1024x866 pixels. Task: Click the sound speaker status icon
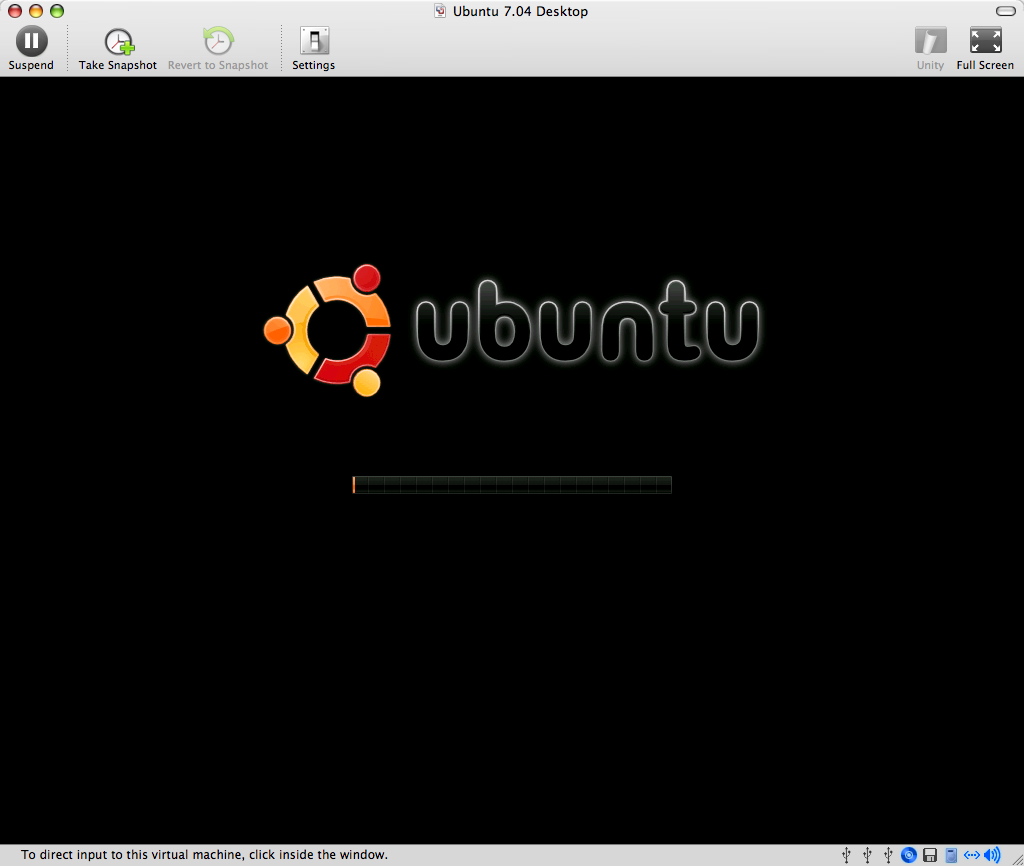(x=992, y=855)
